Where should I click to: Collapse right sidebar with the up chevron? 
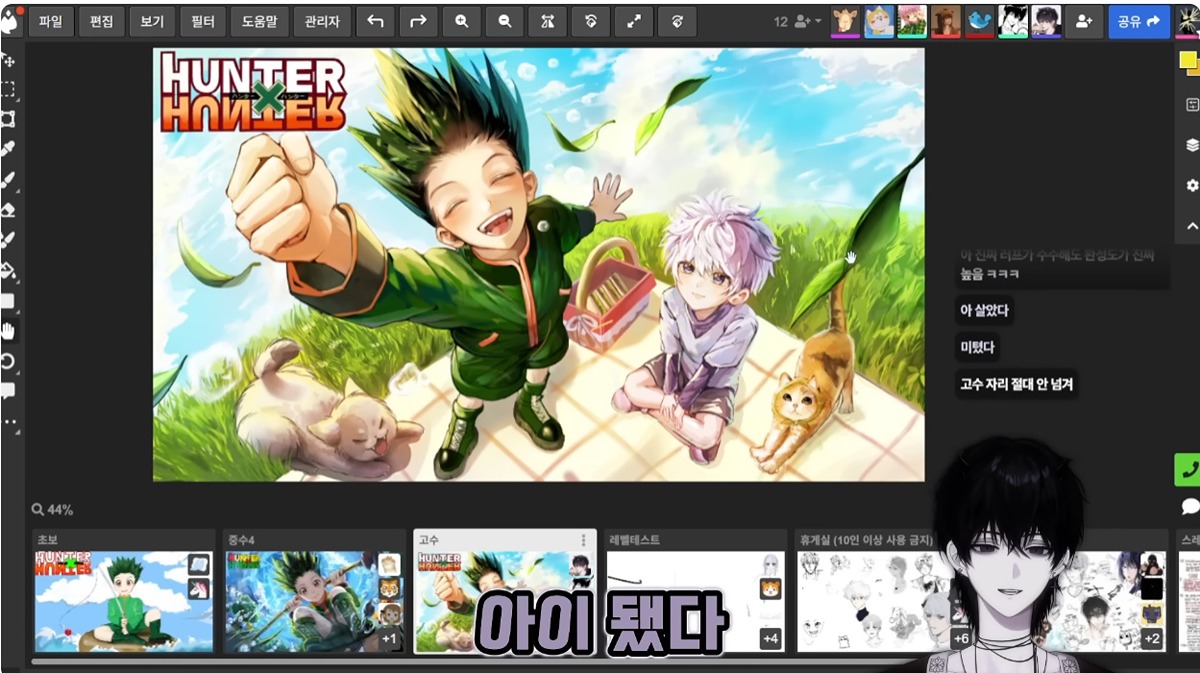pyautogui.click(x=1191, y=227)
